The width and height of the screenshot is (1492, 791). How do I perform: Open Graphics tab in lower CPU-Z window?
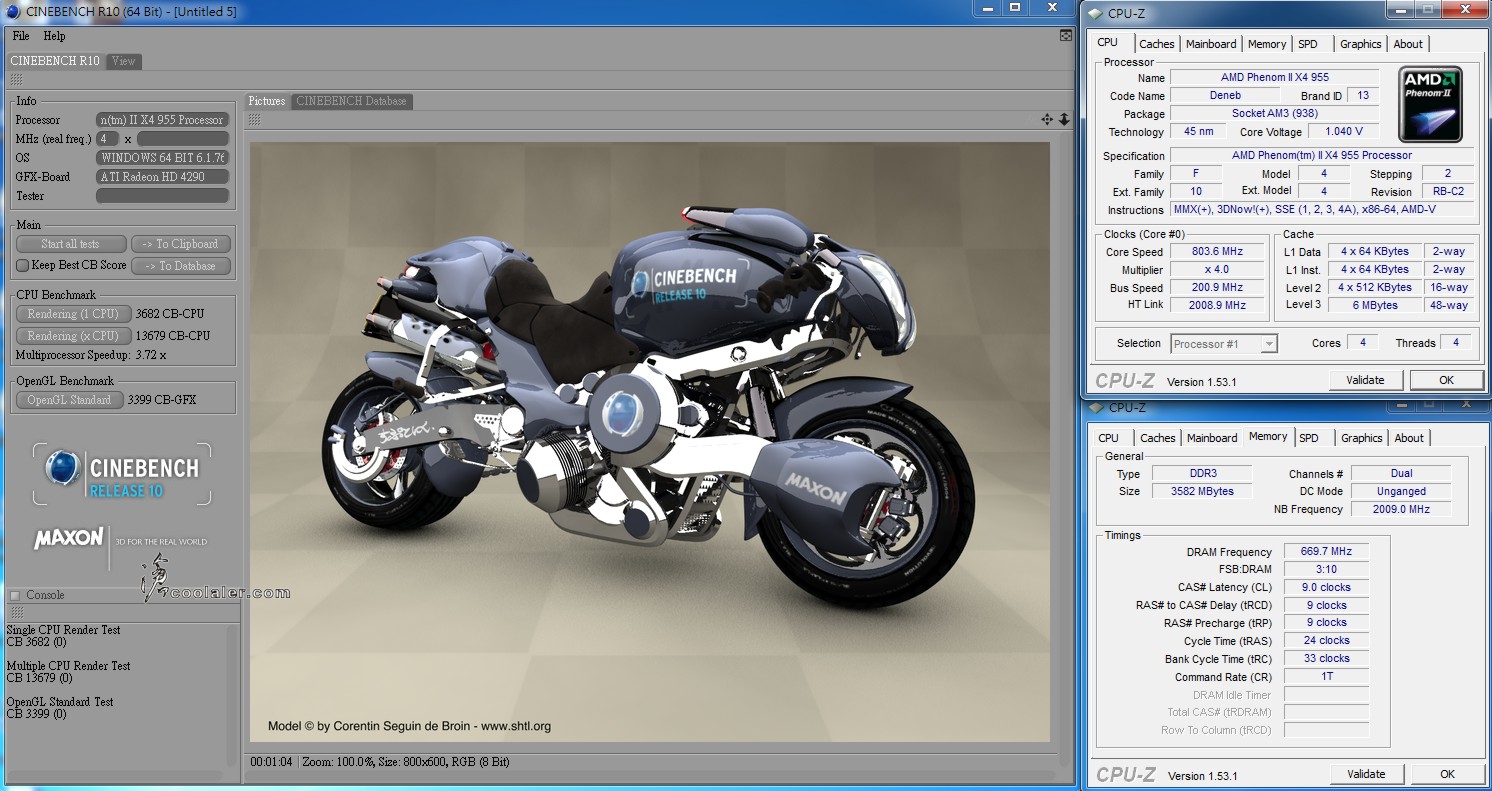1362,438
